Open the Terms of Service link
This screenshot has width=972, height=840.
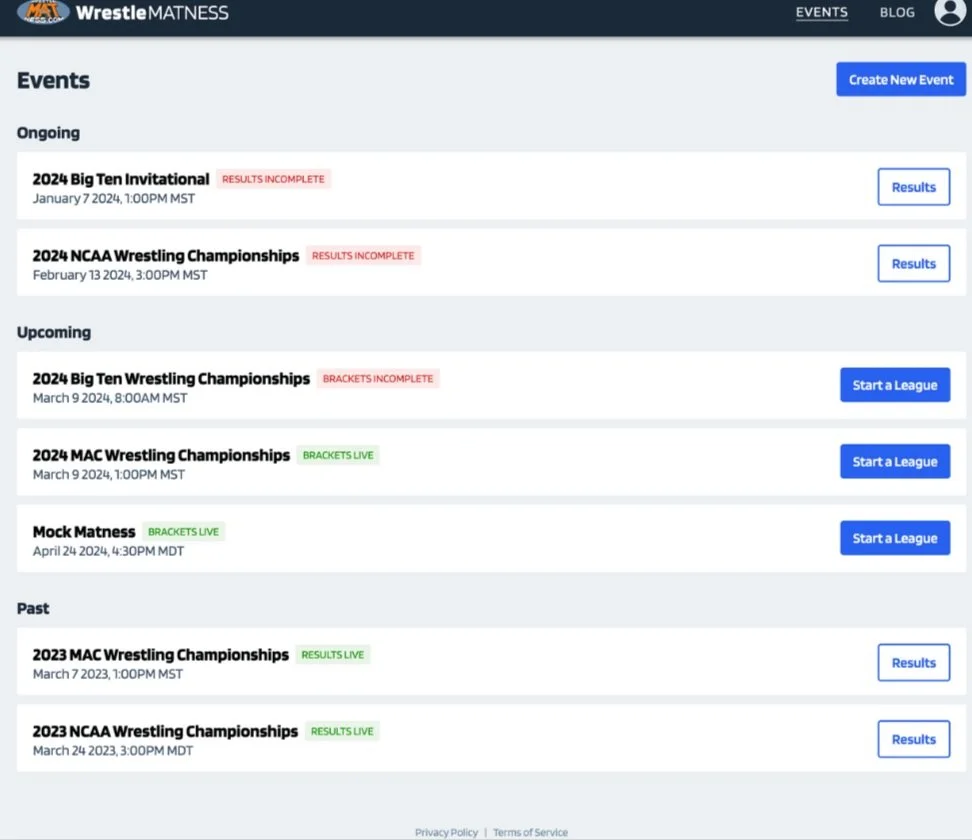[531, 832]
